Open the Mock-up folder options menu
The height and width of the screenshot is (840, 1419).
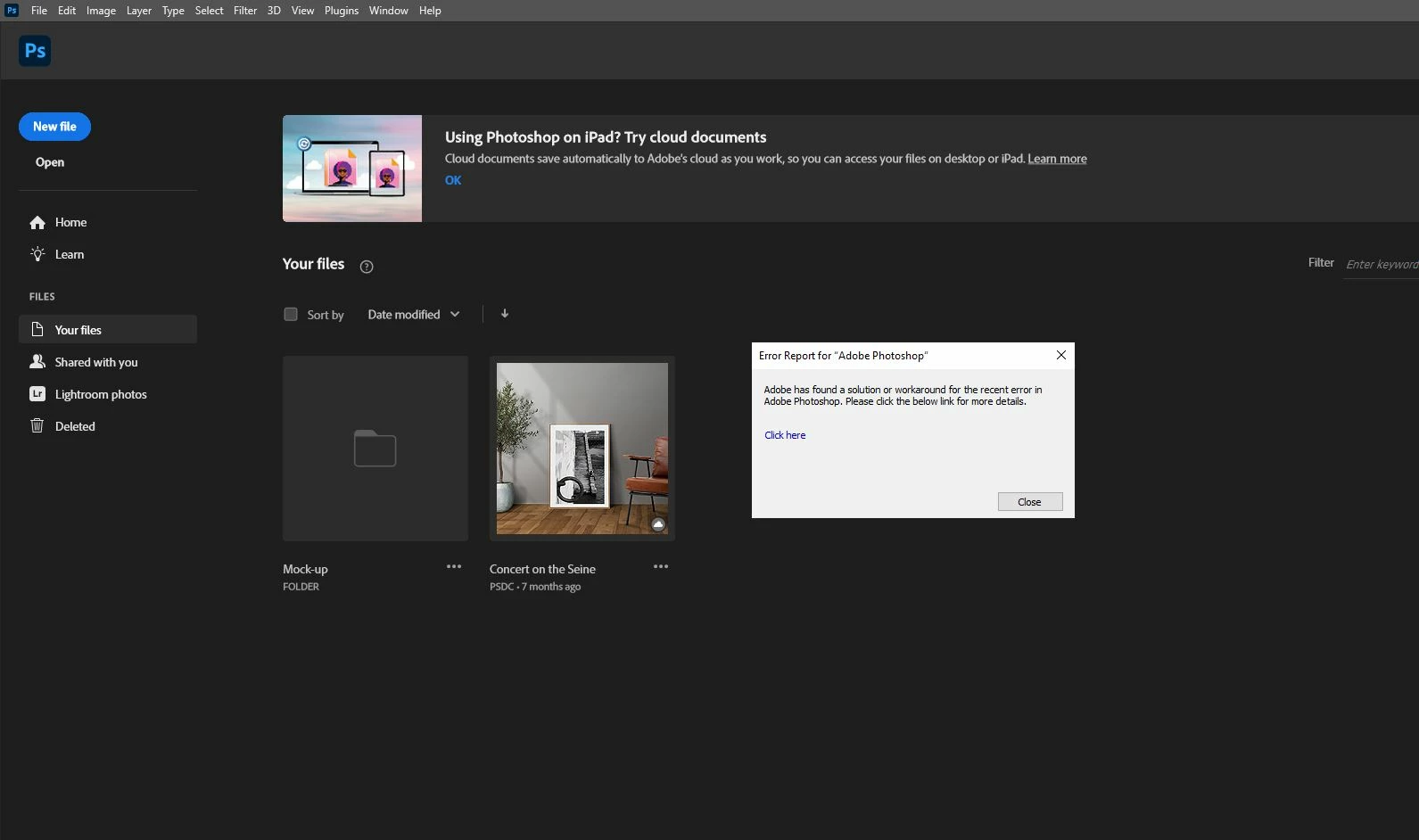click(x=454, y=567)
